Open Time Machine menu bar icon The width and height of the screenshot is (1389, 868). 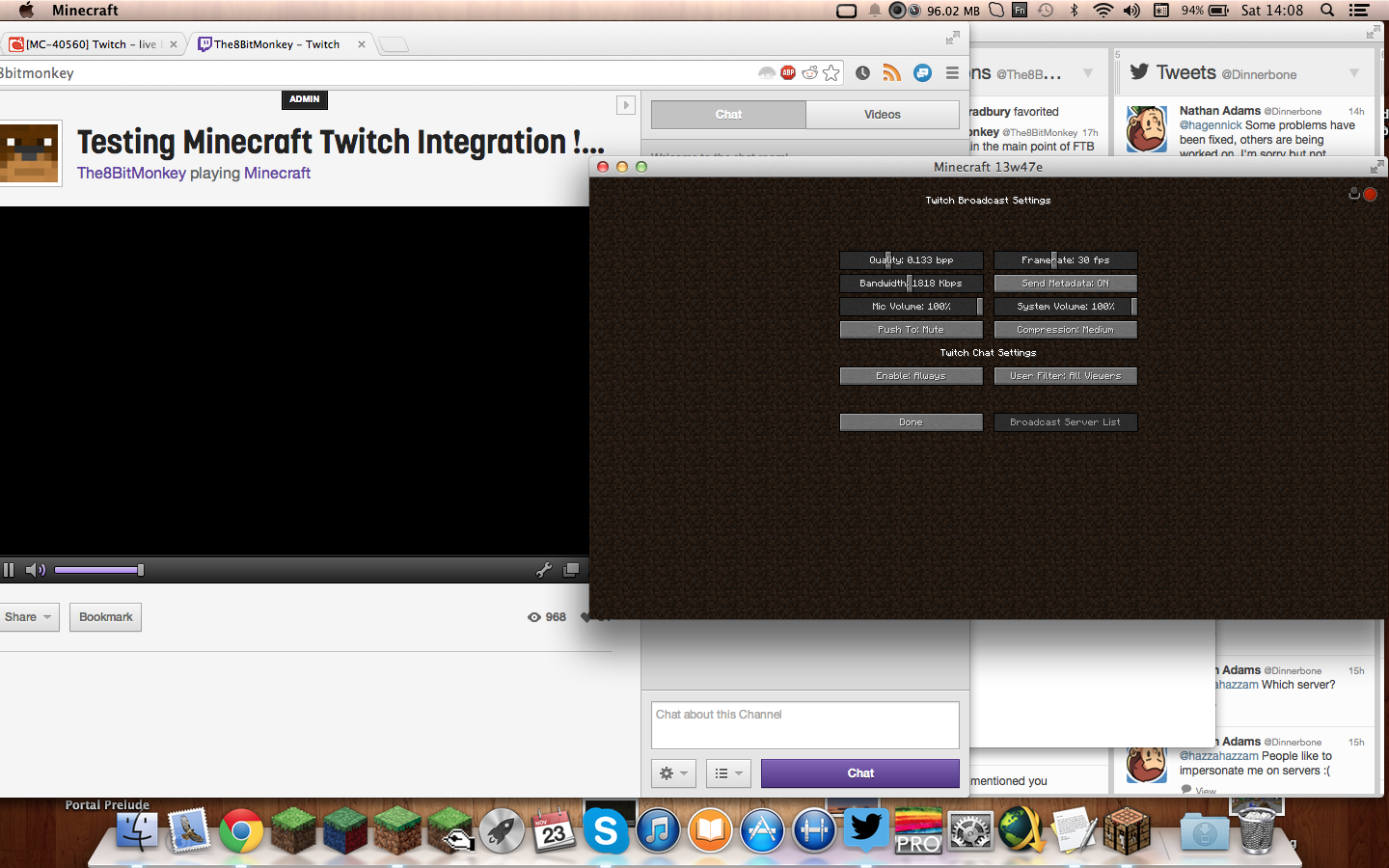coord(1046,11)
